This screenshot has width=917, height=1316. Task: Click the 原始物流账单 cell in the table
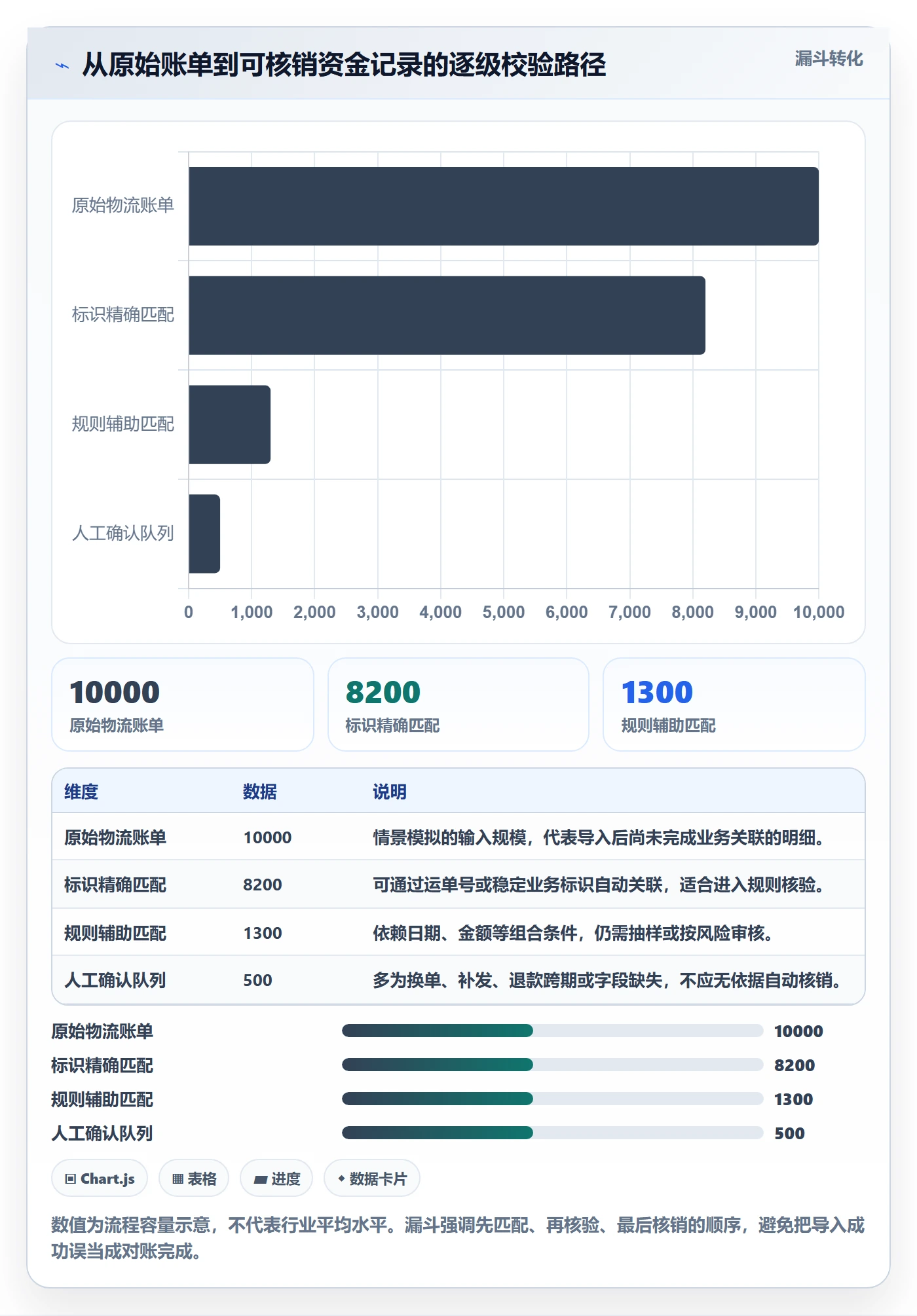click(x=115, y=837)
